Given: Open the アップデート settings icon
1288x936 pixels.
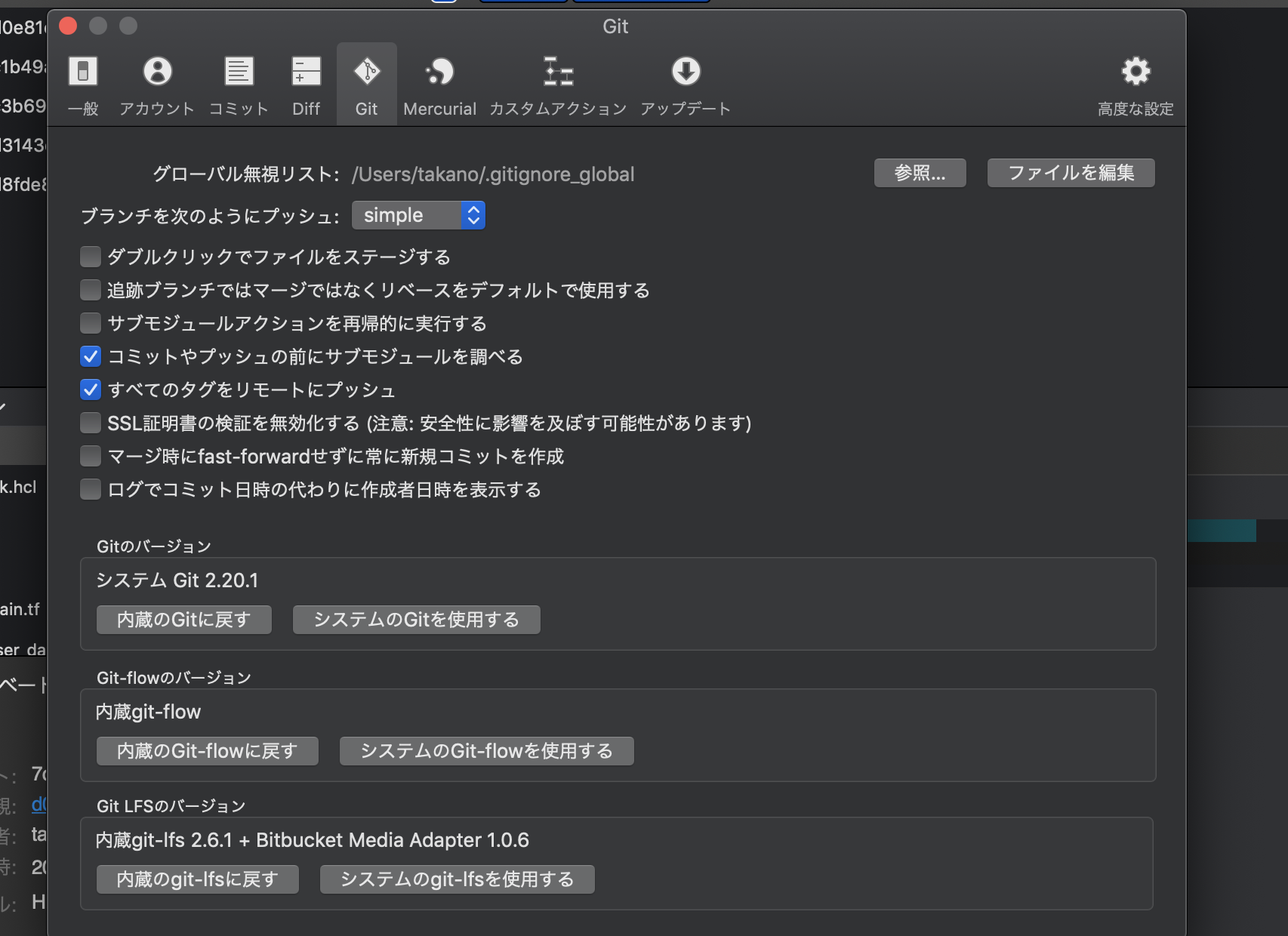Looking at the screenshot, I should pyautogui.click(x=685, y=83).
